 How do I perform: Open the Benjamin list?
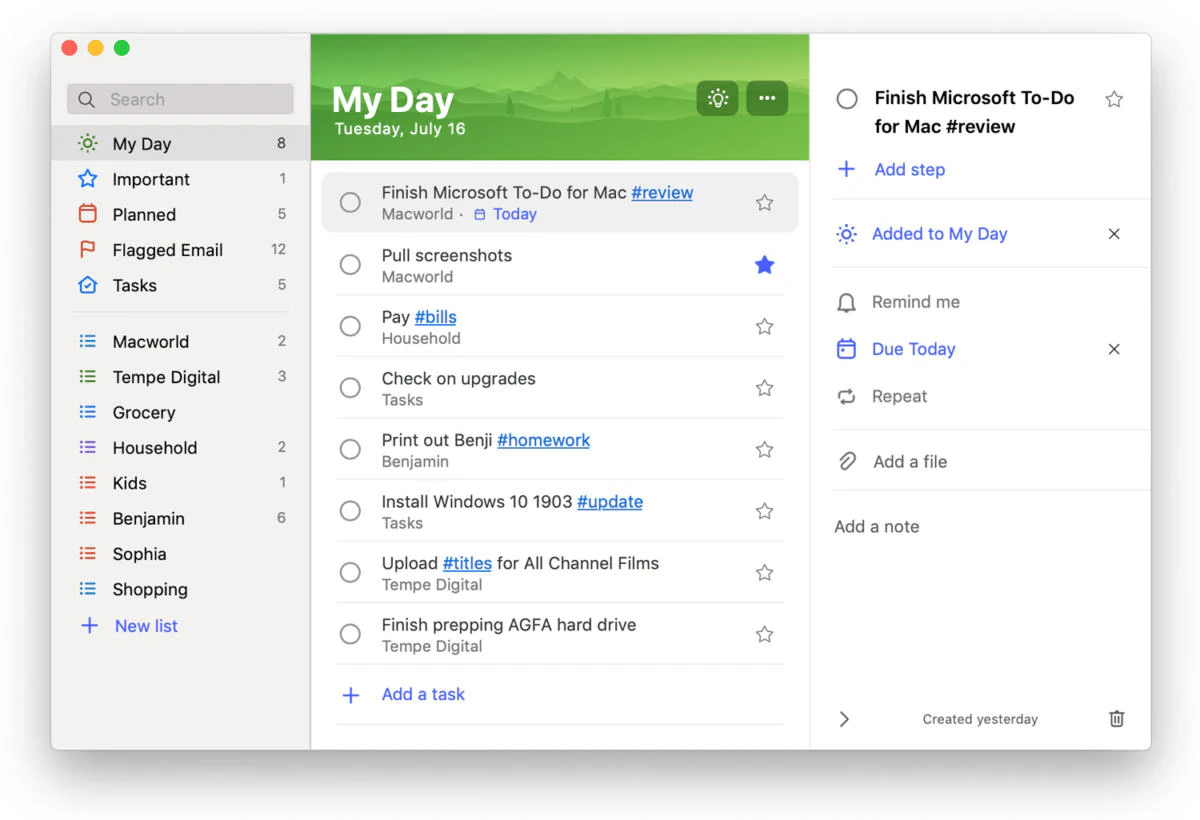pyautogui.click(x=181, y=518)
